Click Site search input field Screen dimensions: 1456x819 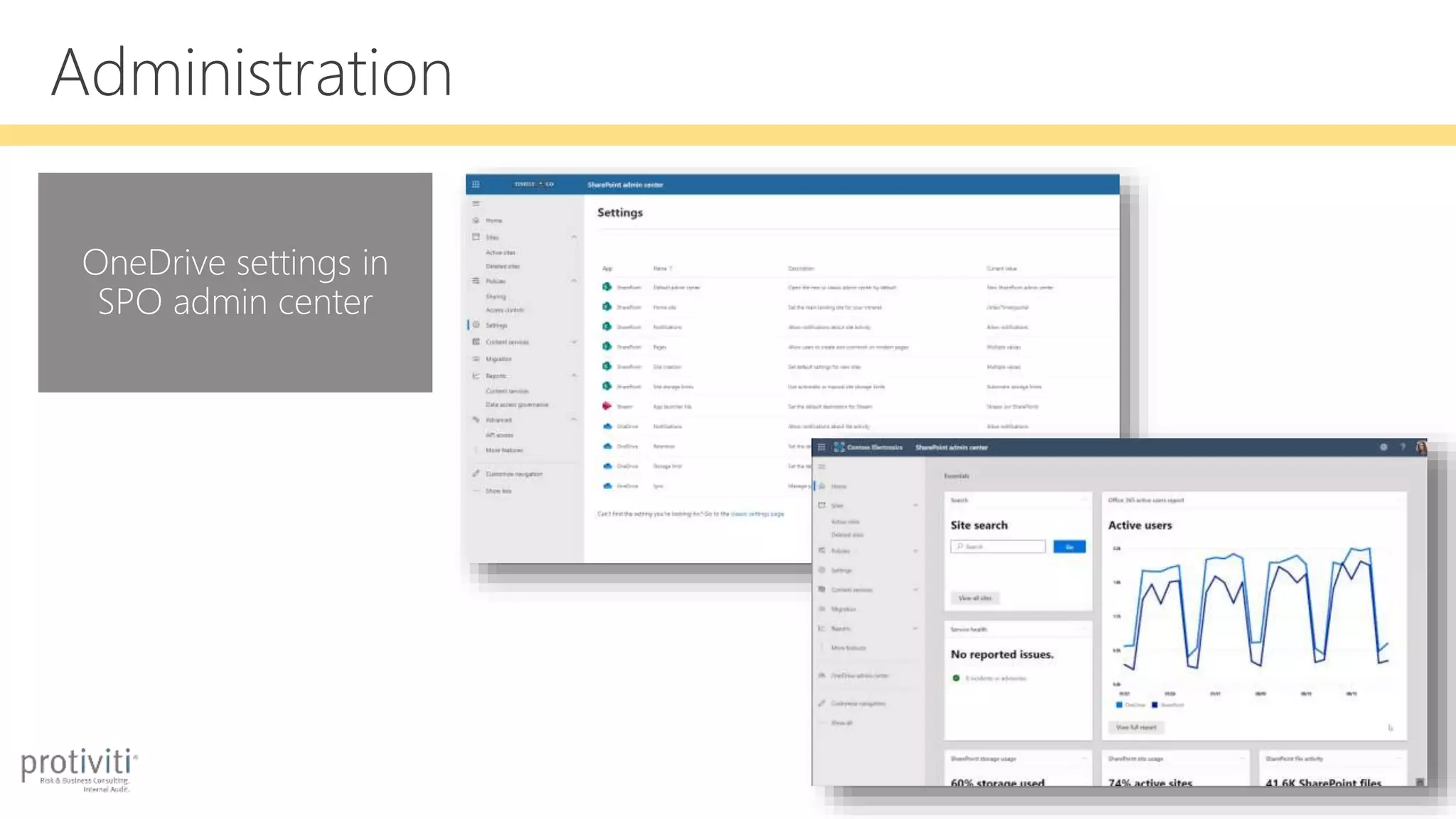[x=998, y=547]
